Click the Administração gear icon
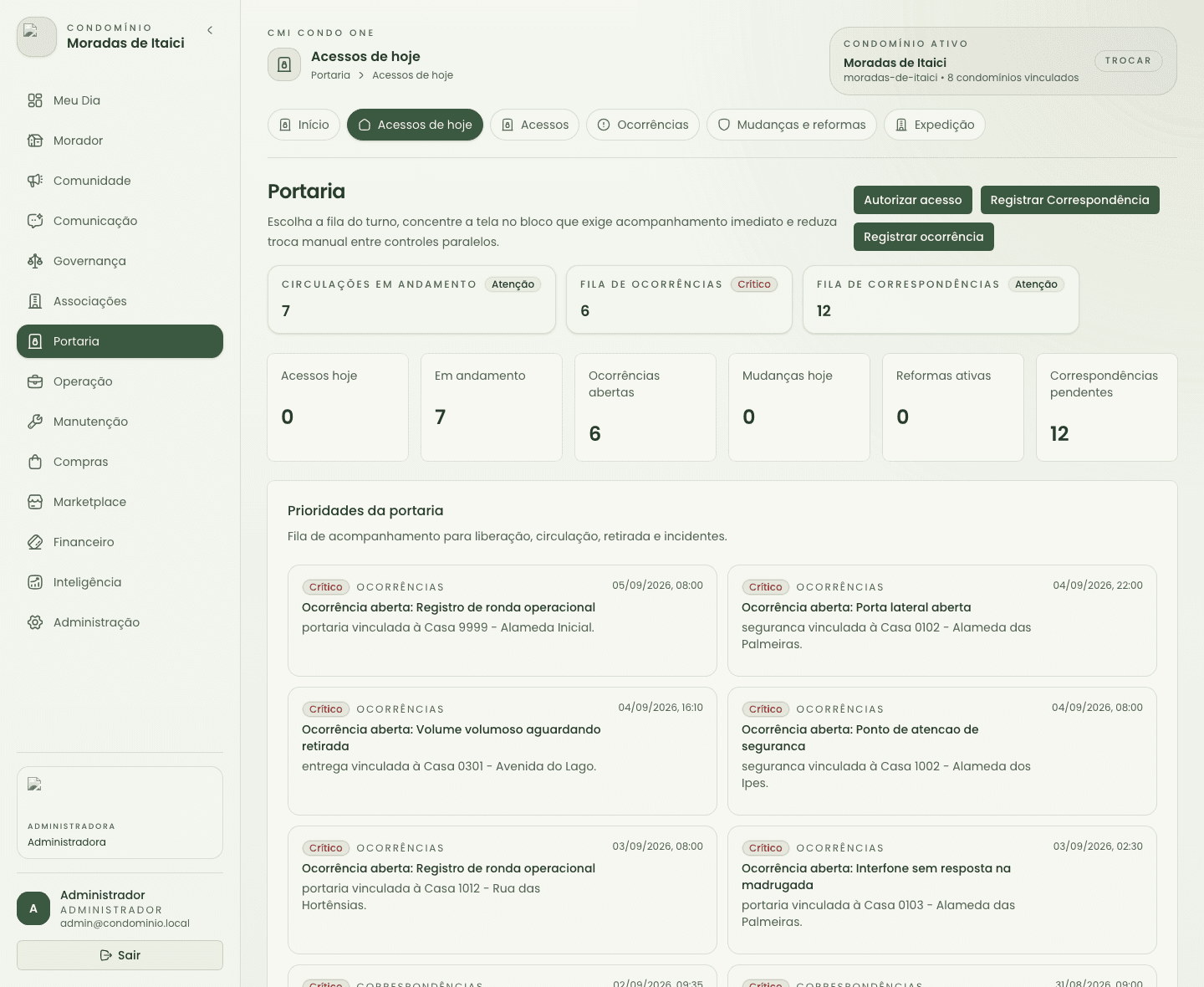This screenshot has height=987, width=1204. click(x=35, y=622)
